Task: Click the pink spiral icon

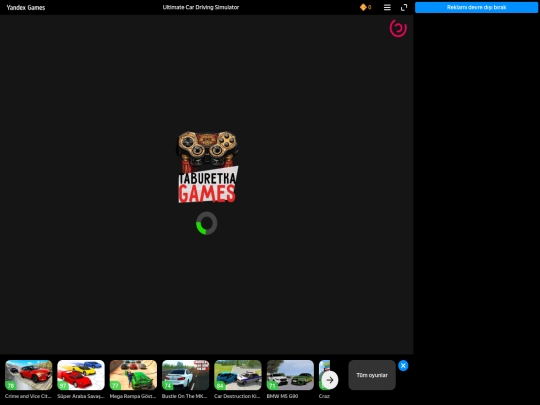Action: tap(398, 28)
